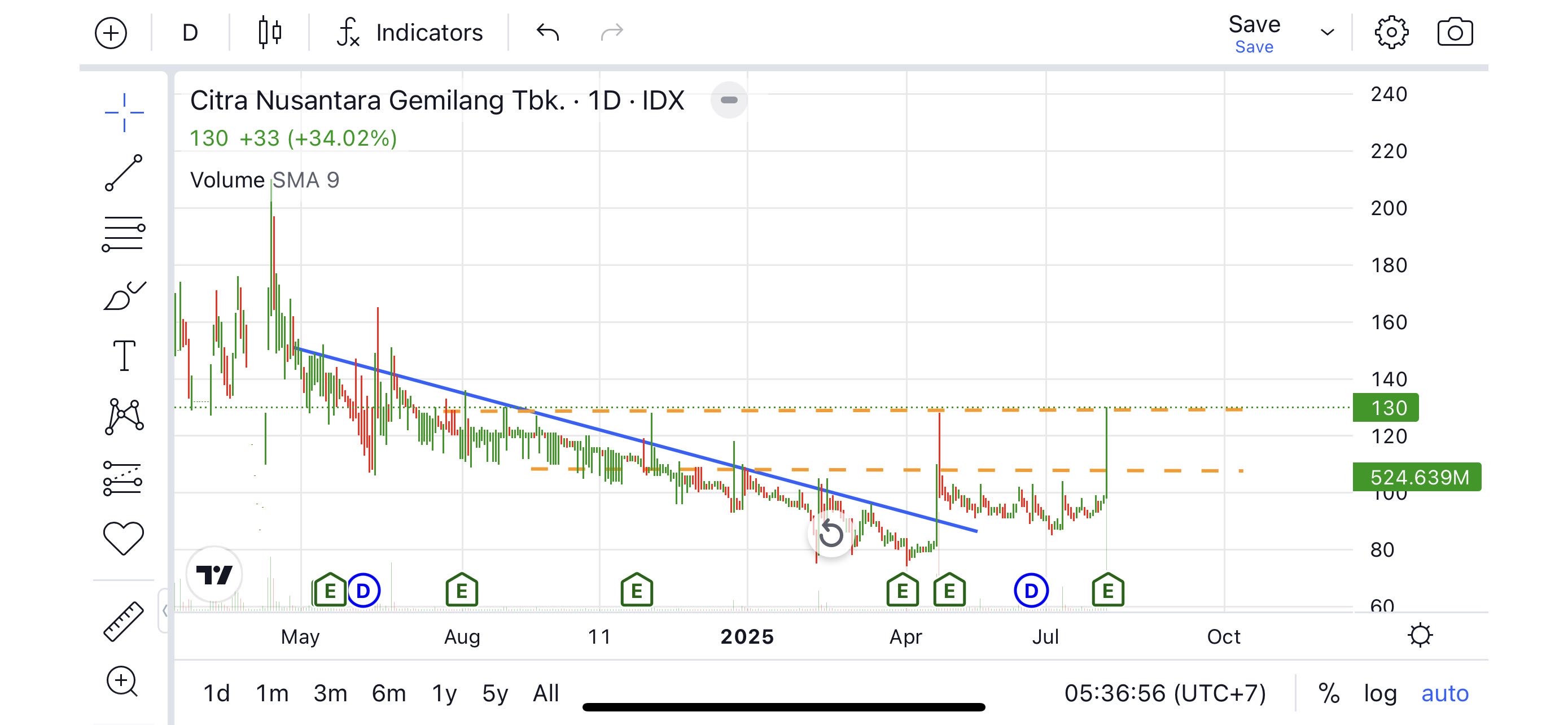The width and height of the screenshot is (1568, 725).
Task: Click the 524.639M volume label
Action: pyautogui.click(x=1417, y=477)
